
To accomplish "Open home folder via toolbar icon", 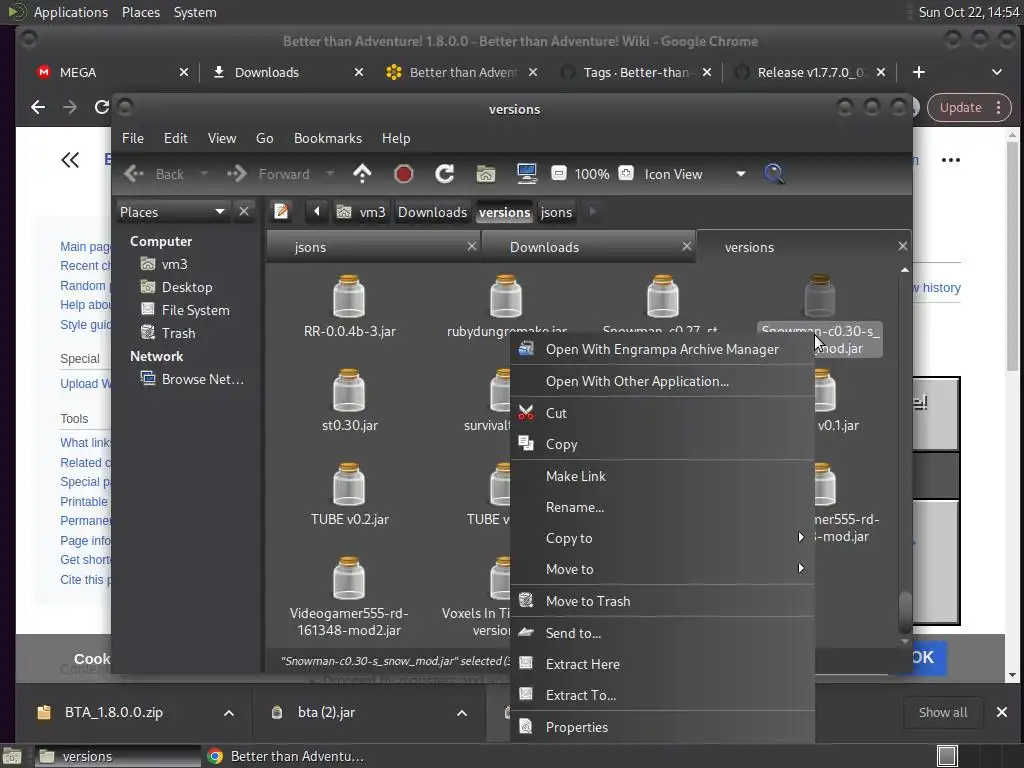I will click(485, 174).
